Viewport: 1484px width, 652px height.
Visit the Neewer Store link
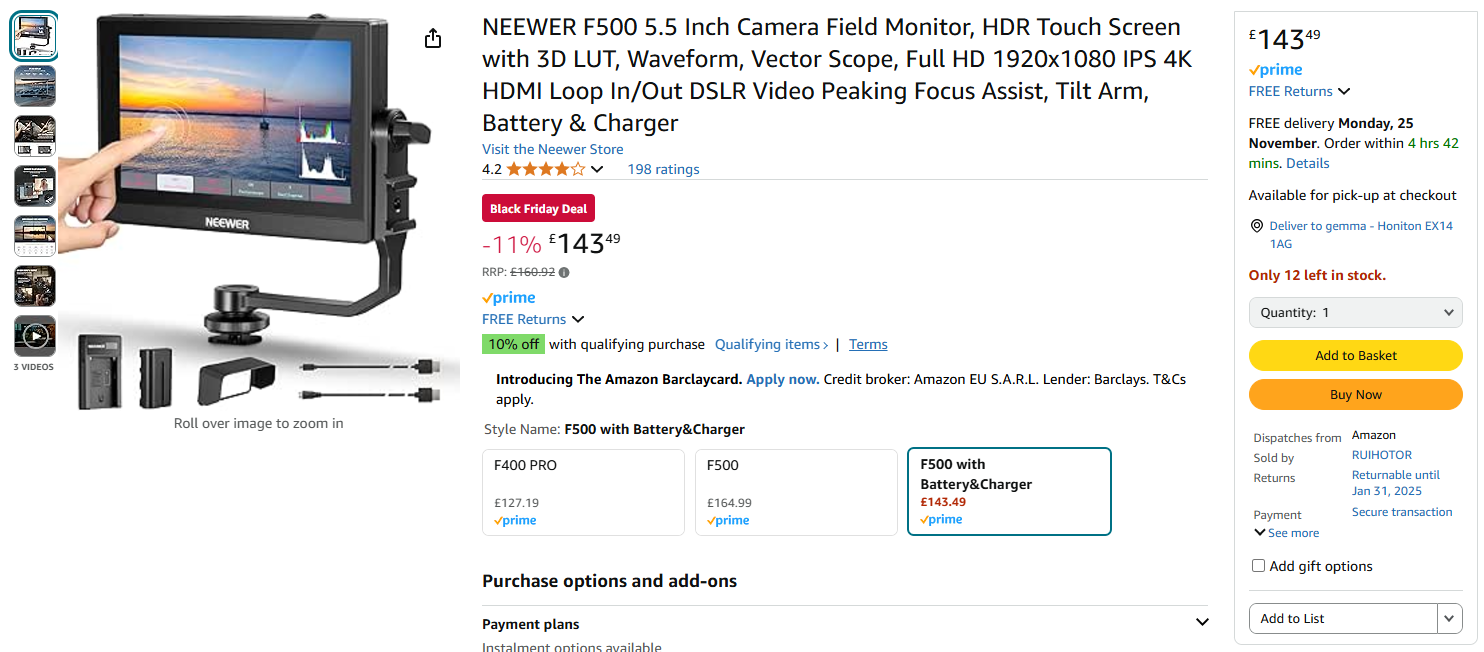(x=552, y=149)
